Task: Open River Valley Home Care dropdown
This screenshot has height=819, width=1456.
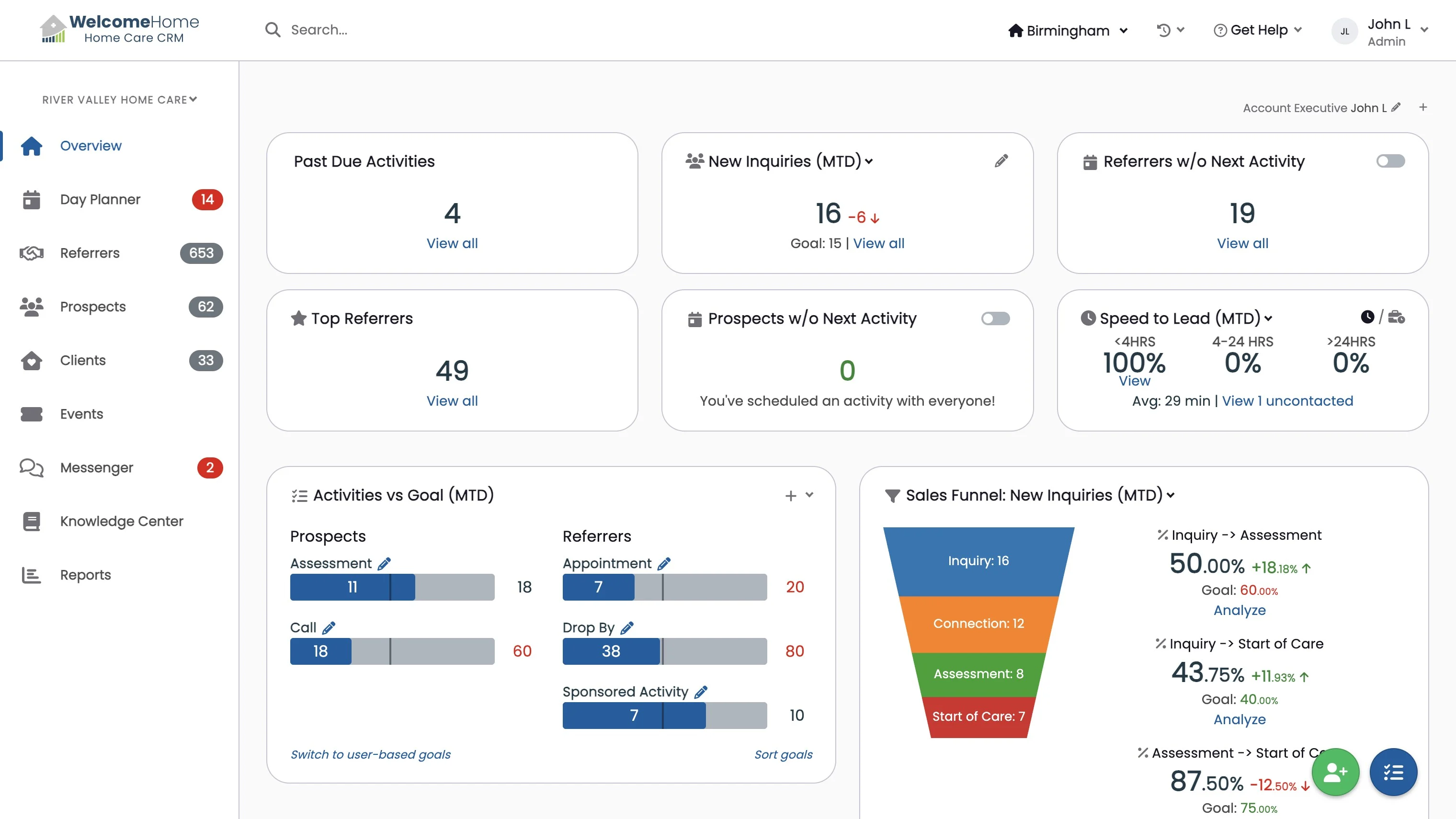Action: tap(119, 100)
